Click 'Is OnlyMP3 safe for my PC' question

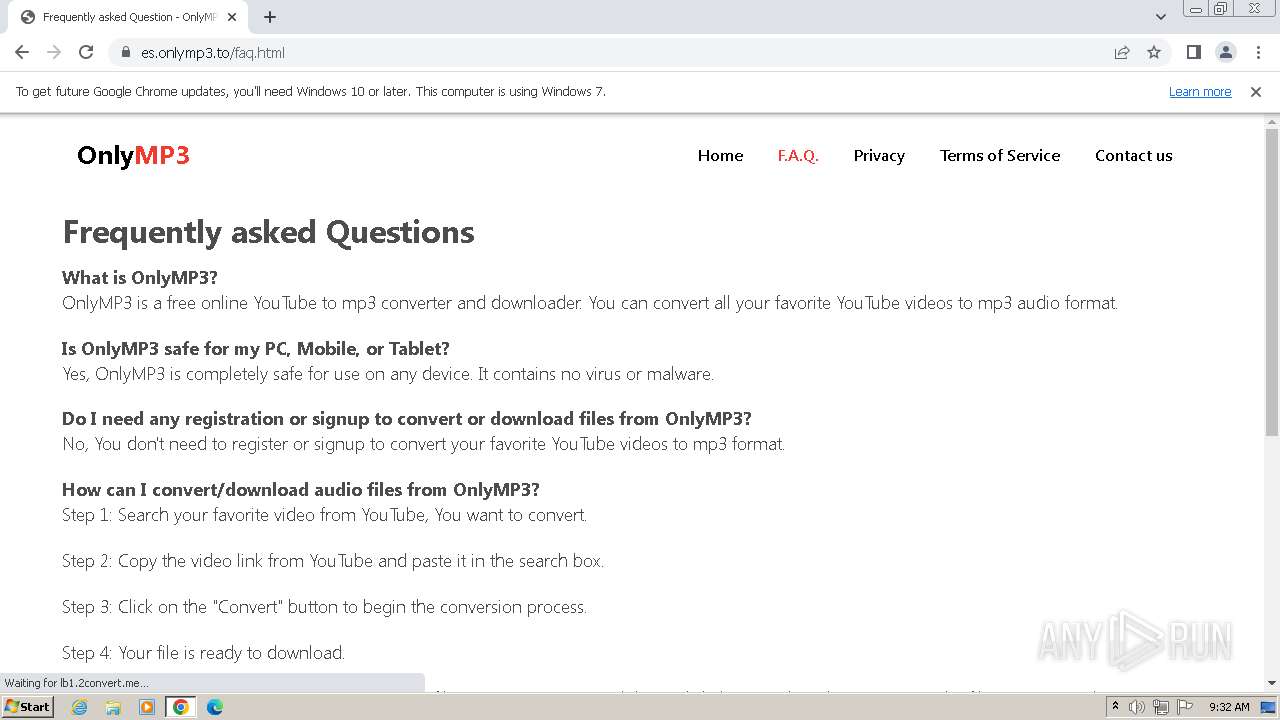256,348
